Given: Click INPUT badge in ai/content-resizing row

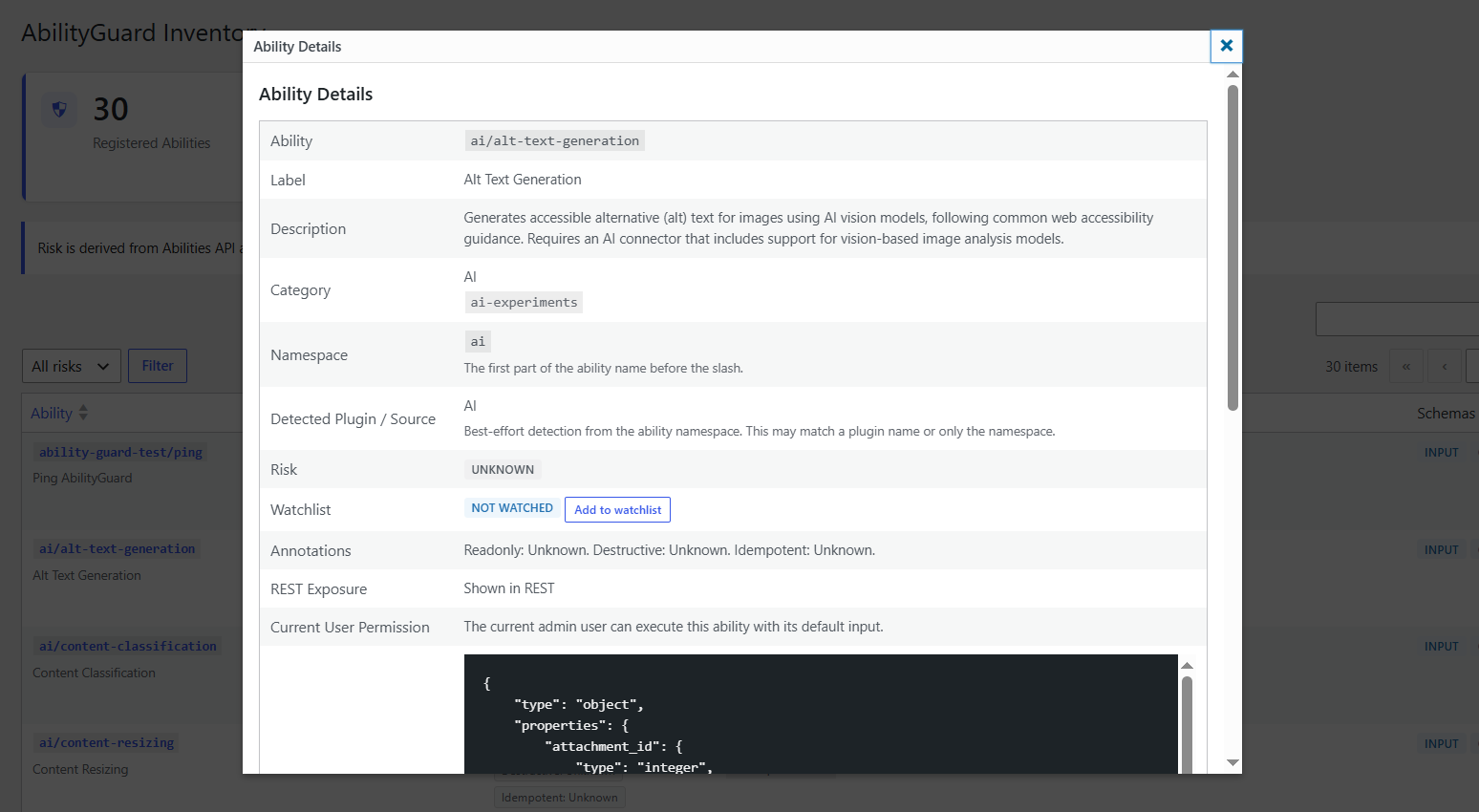Looking at the screenshot, I should [1441, 744].
